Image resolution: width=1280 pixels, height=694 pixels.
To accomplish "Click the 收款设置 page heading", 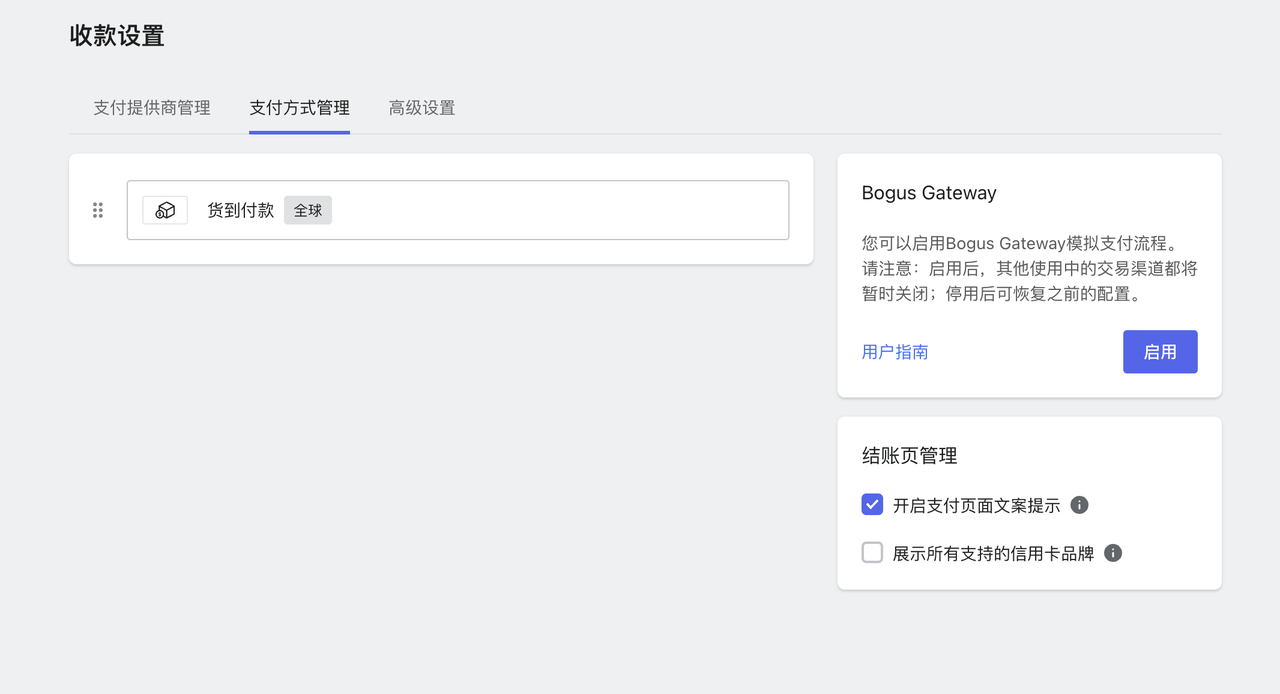I will pos(116,35).
